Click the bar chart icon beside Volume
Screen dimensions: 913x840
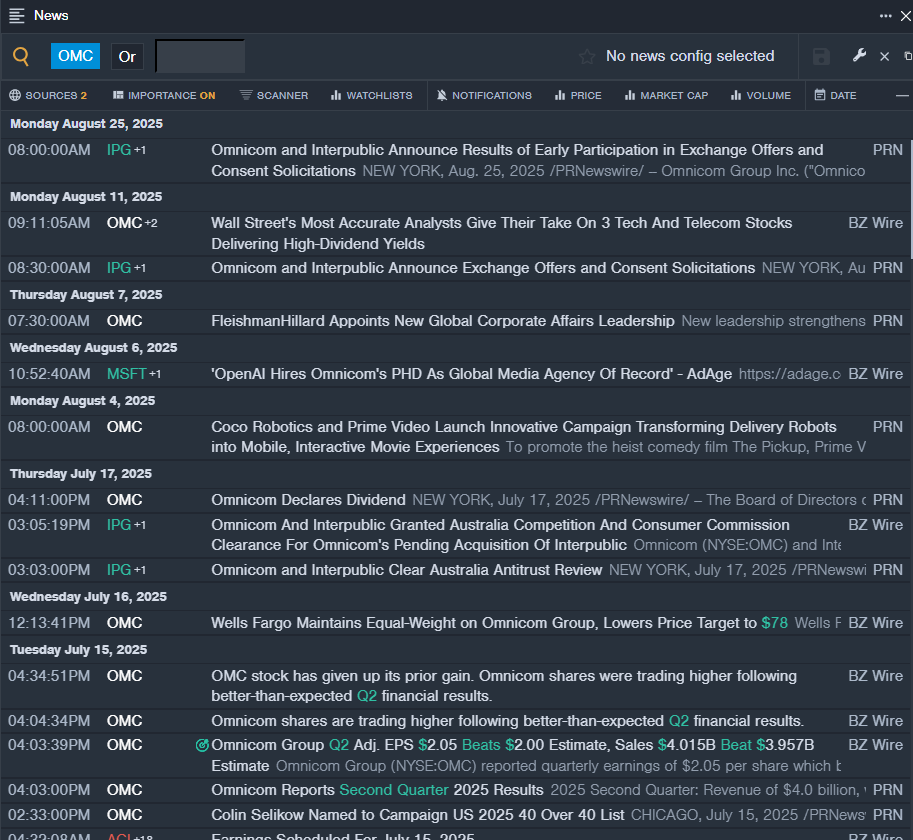[x=736, y=95]
